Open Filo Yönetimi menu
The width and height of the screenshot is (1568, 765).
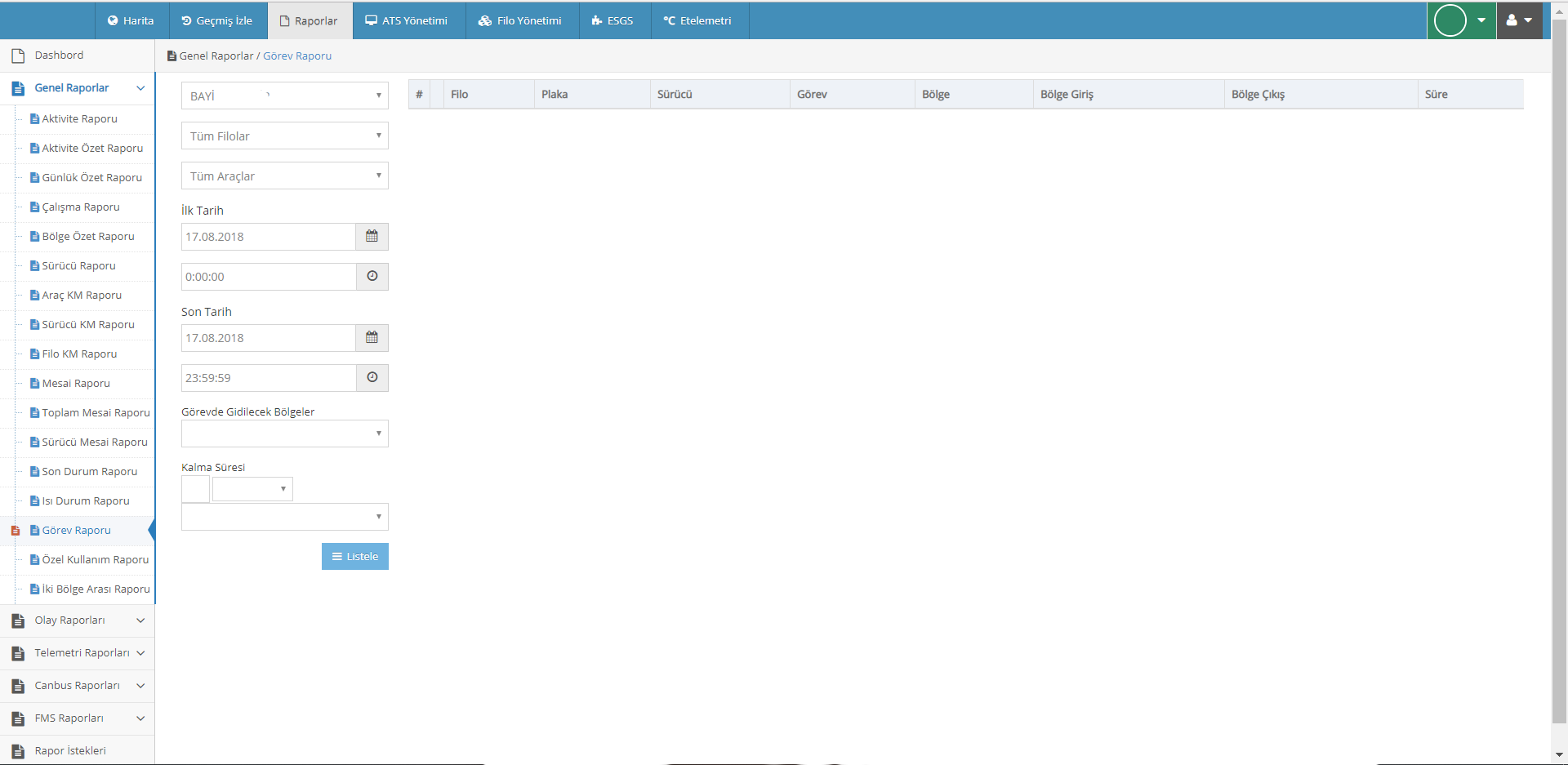tap(520, 20)
